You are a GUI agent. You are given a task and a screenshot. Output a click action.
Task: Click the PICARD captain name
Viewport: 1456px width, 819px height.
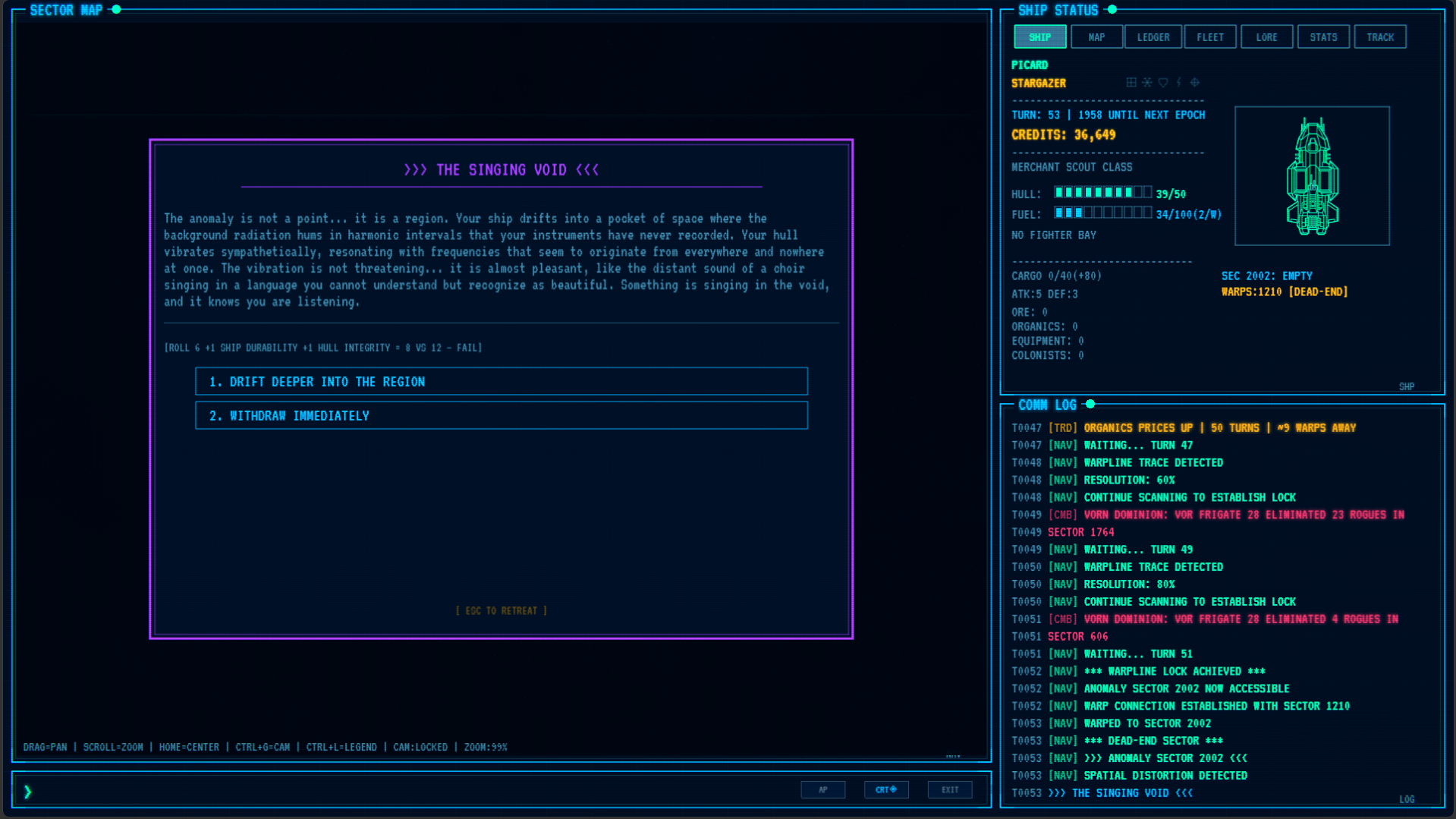[x=1029, y=65]
